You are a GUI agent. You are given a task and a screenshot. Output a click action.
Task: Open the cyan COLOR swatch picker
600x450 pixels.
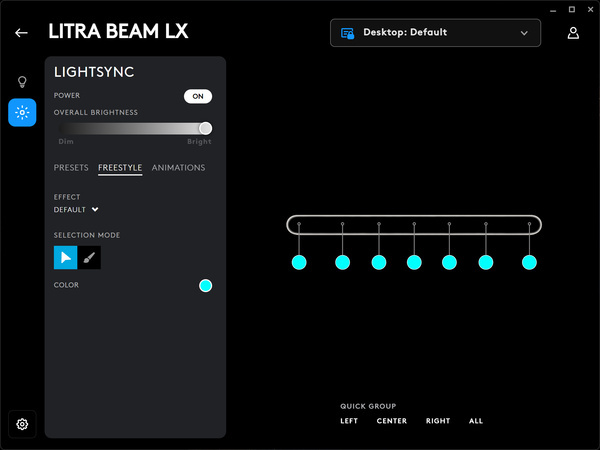tap(205, 285)
